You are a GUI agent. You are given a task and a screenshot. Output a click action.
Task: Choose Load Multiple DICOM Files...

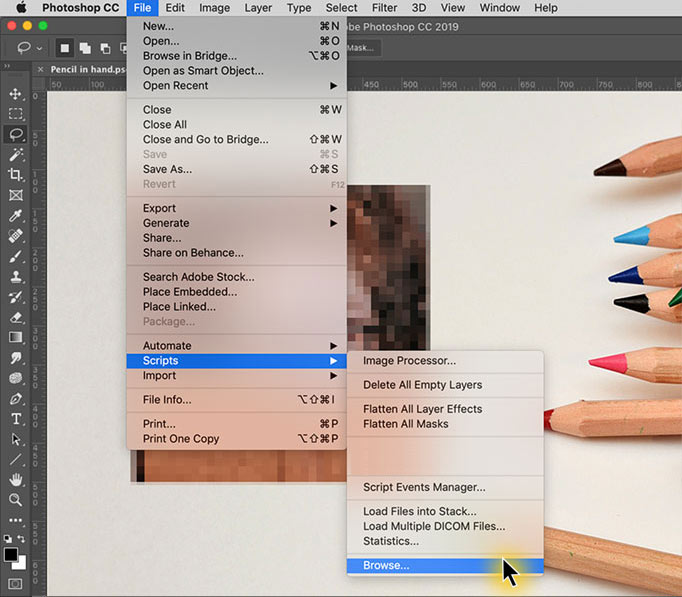tap(445, 526)
